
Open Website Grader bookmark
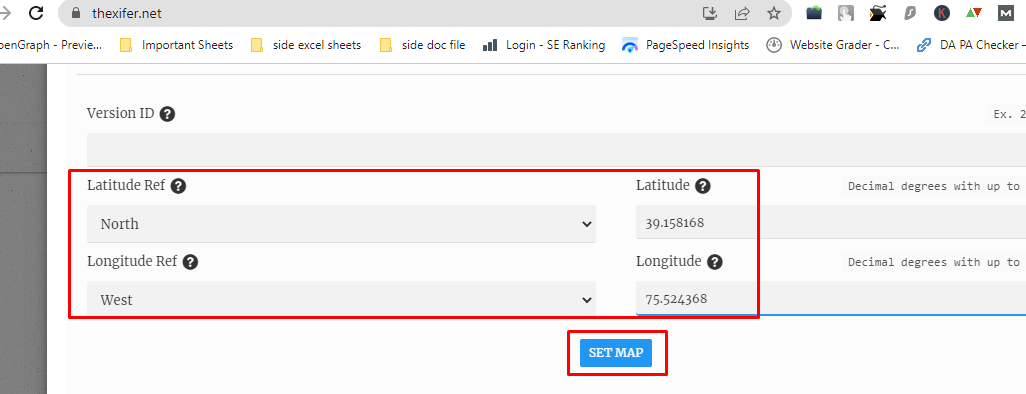click(x=833, y=45)
